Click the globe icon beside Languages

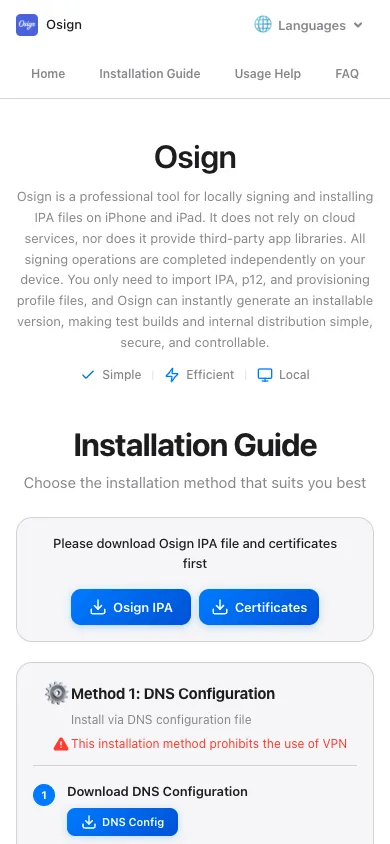click(263, 25)
